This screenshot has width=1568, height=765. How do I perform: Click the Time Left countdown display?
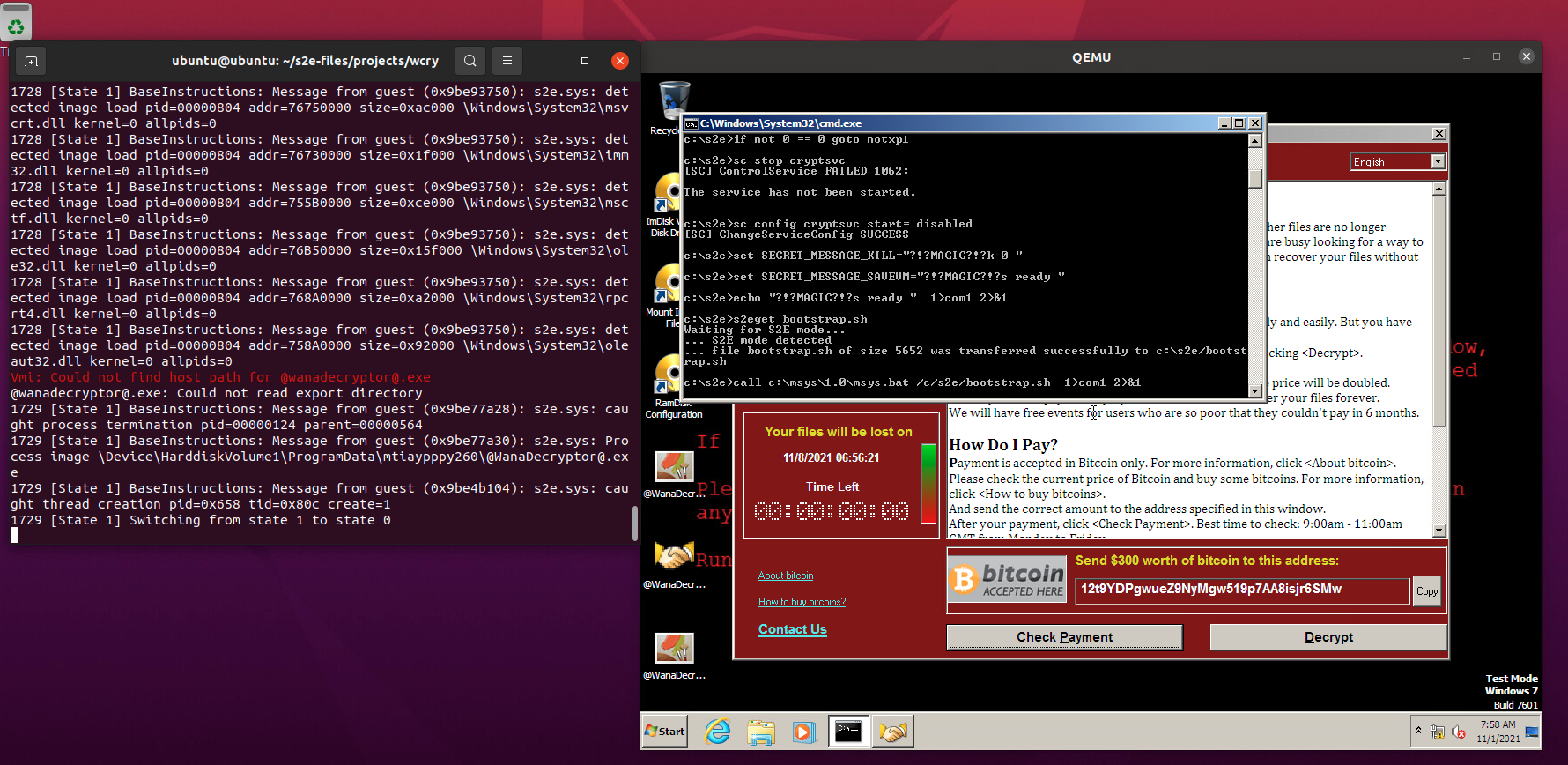(832, 511)
